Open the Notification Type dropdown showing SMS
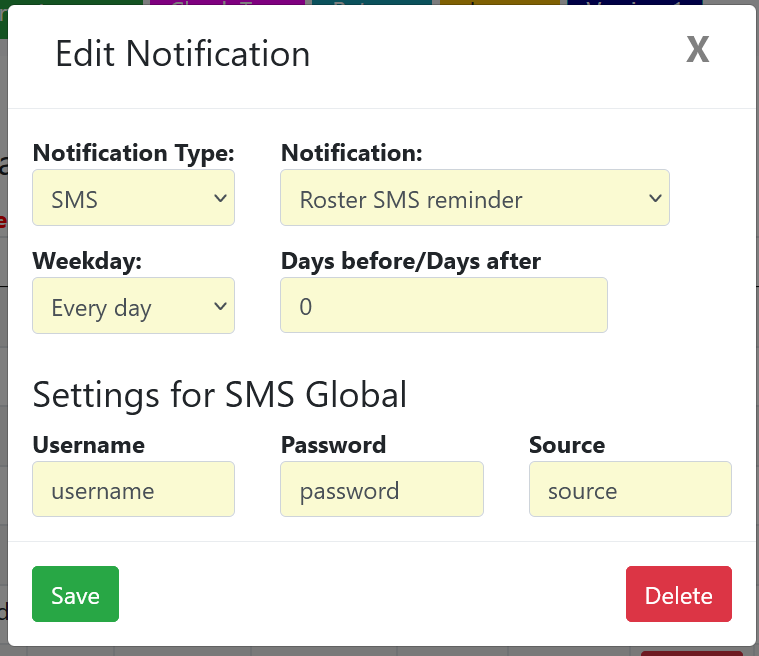The width and height of the screenshot is (759, 656). click(x=134, y=198)
